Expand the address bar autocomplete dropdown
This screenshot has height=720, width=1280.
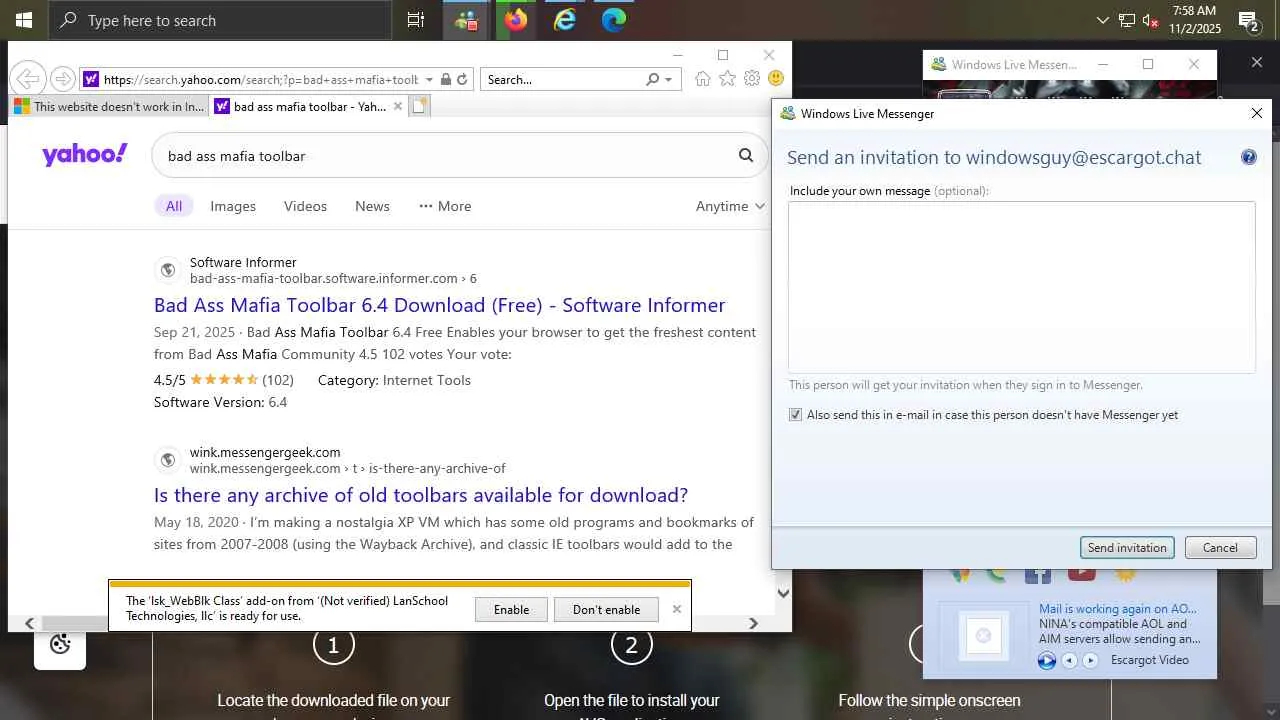coord(429,79)
